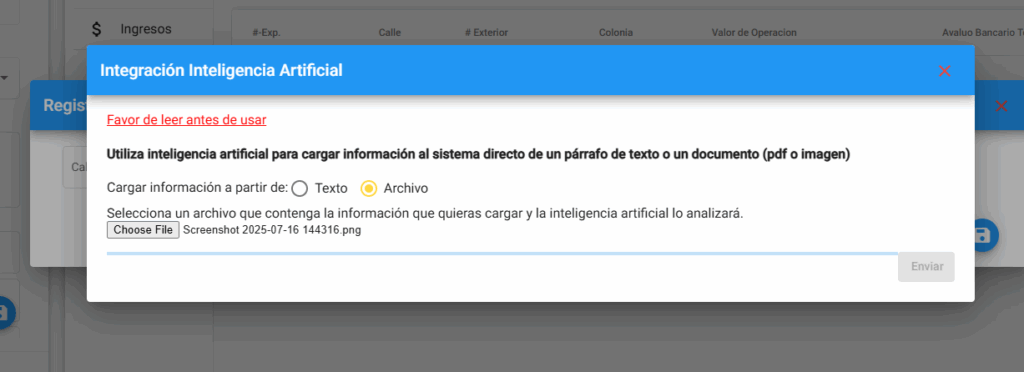
Task: Click the Avaluo Bancario column header
Action: click(982, 33)
